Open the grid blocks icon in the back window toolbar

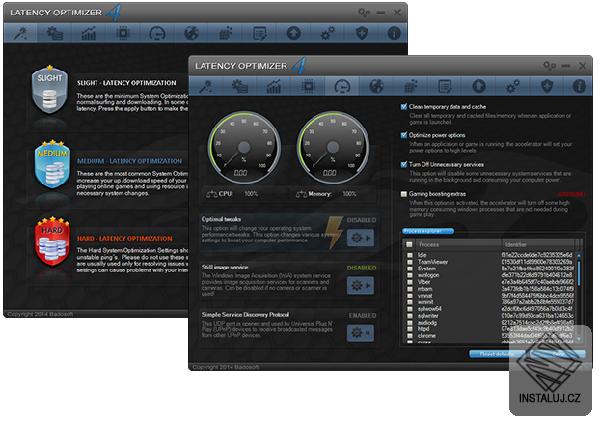pos(225,33)
